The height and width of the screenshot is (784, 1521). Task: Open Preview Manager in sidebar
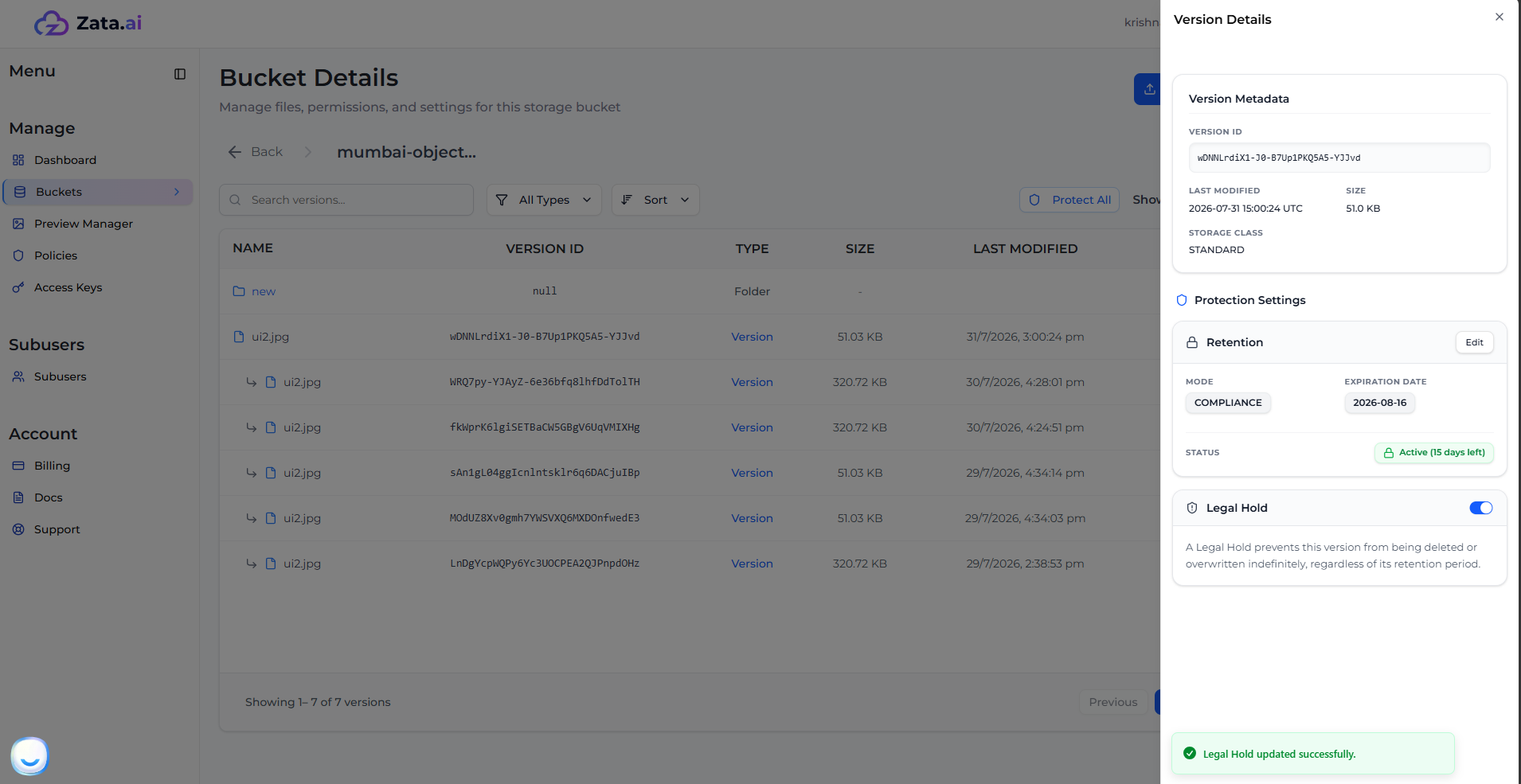84,224
